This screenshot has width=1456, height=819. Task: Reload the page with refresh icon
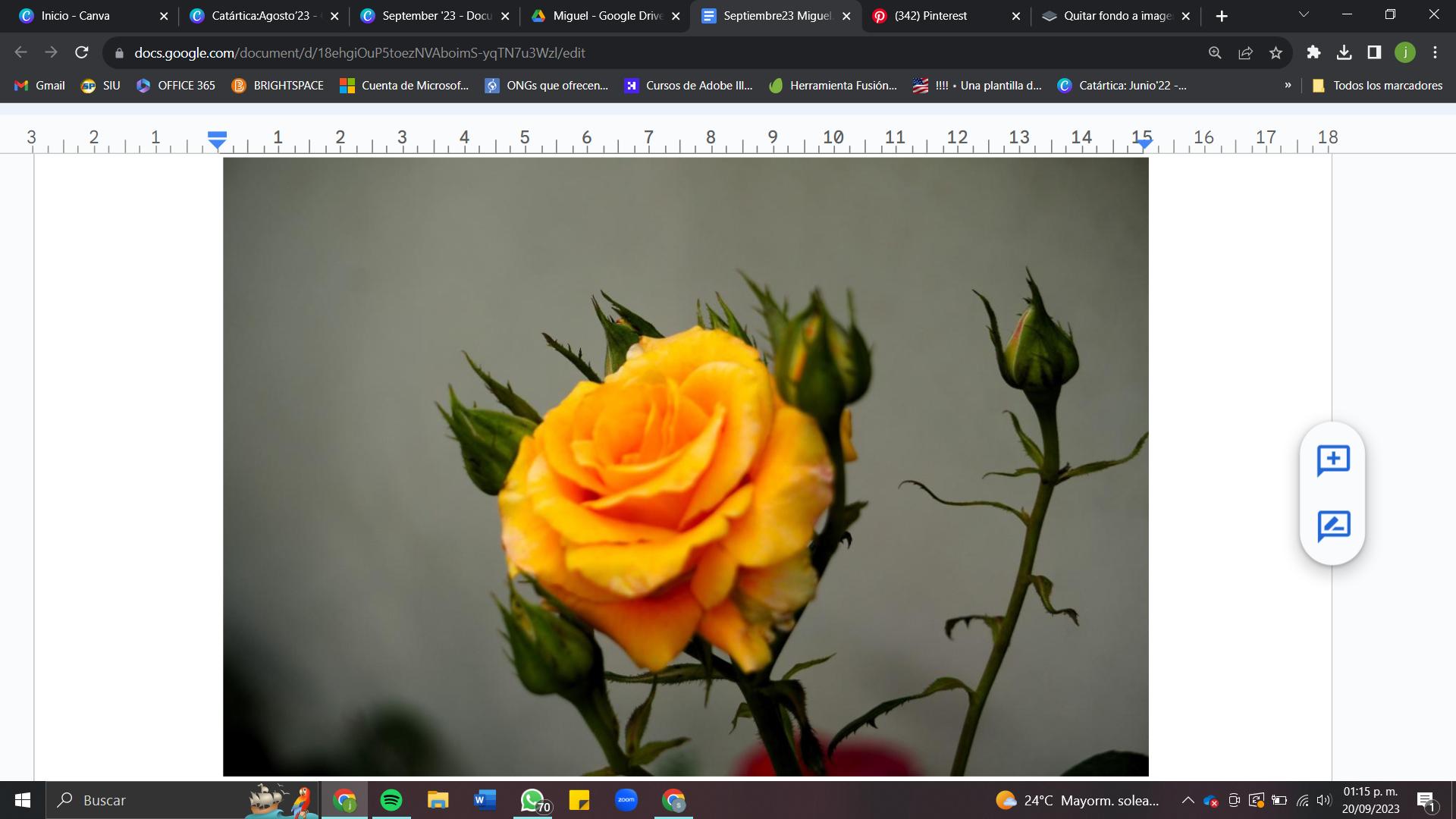coord(81,52)
